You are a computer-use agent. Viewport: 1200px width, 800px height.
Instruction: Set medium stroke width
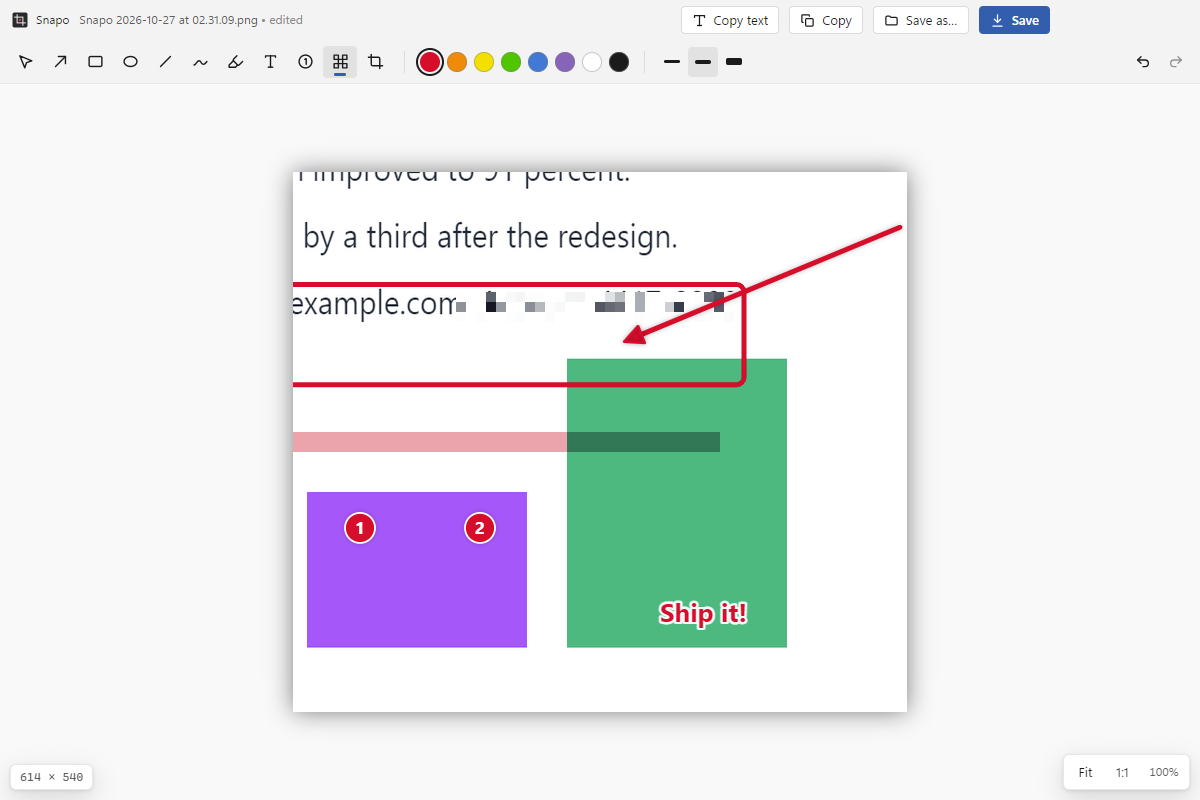(703, 62)
